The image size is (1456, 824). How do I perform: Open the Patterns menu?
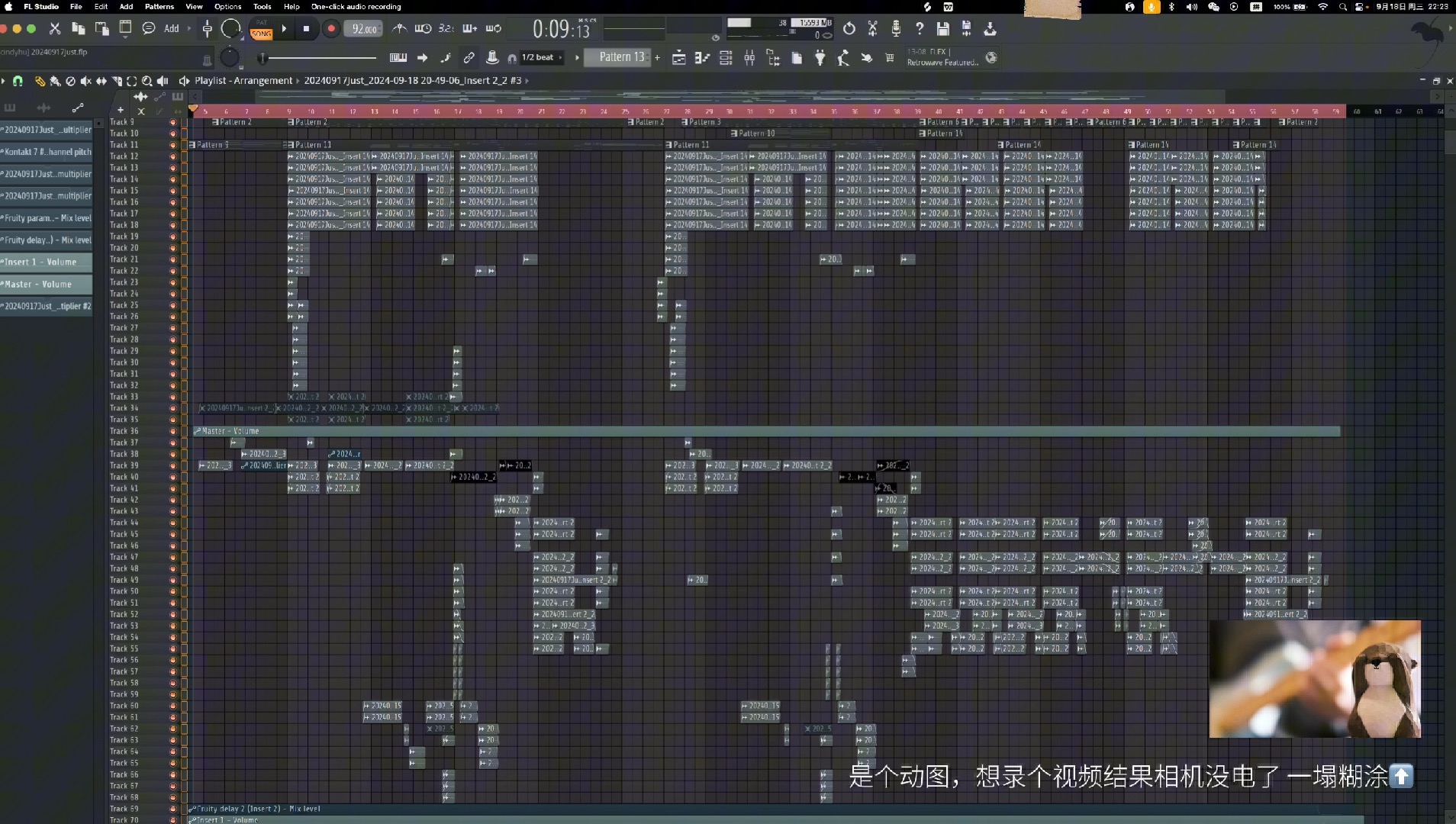159,7
